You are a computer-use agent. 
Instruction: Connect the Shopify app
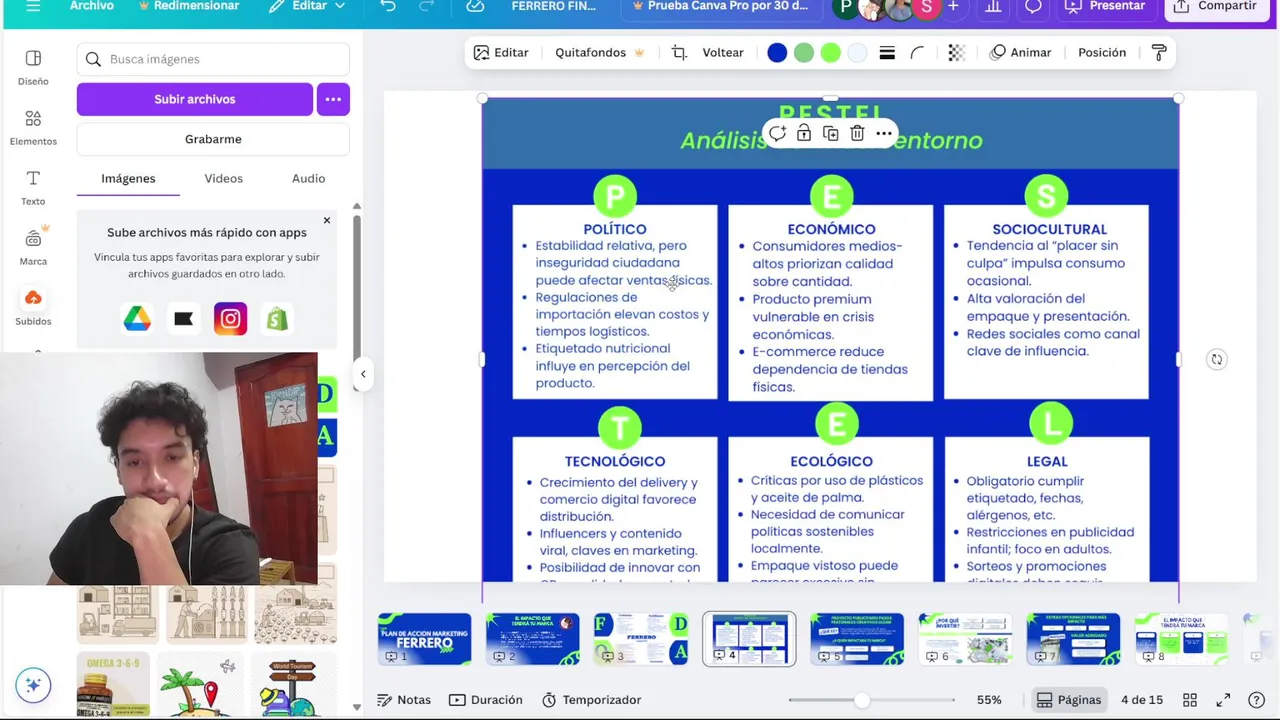[x=277, y=319]
